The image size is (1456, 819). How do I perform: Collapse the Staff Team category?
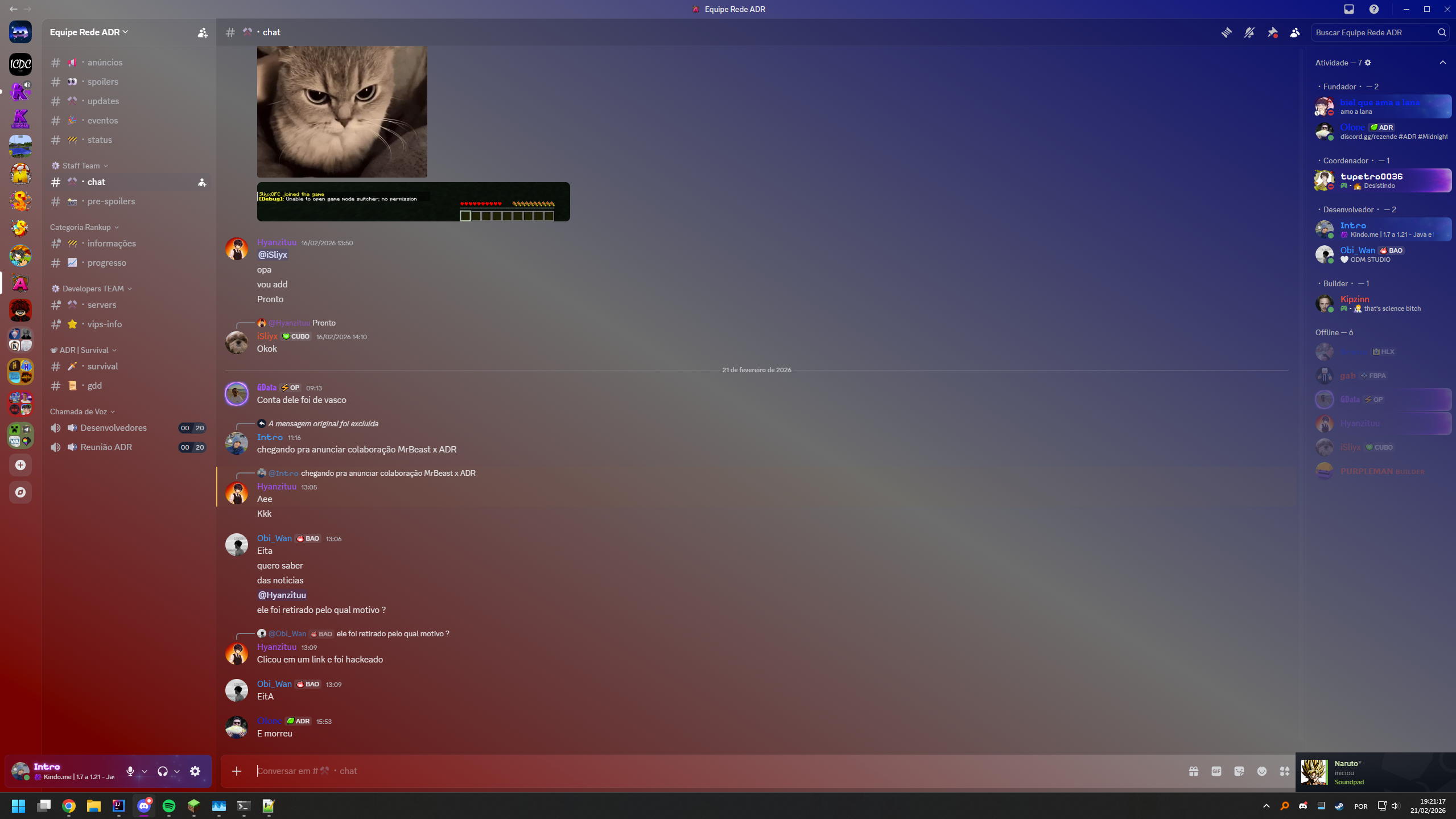(x=80, y=165)
